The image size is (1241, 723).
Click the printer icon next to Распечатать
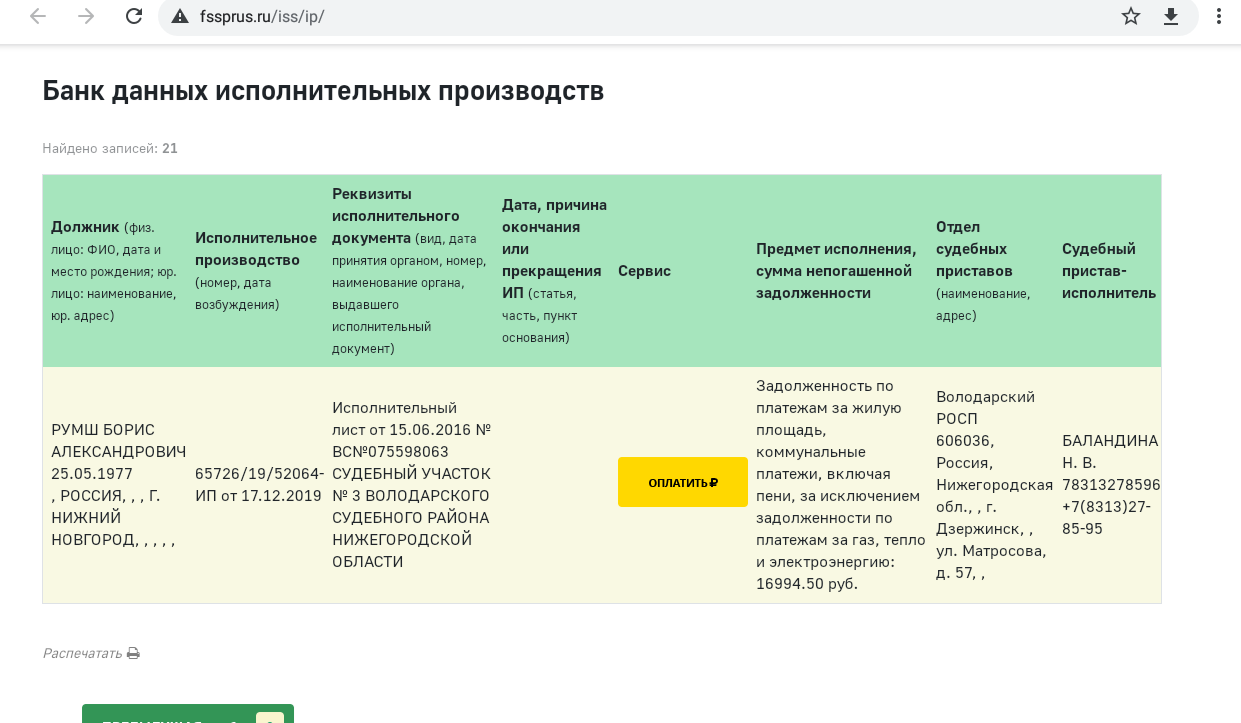[x=133, y=652]
